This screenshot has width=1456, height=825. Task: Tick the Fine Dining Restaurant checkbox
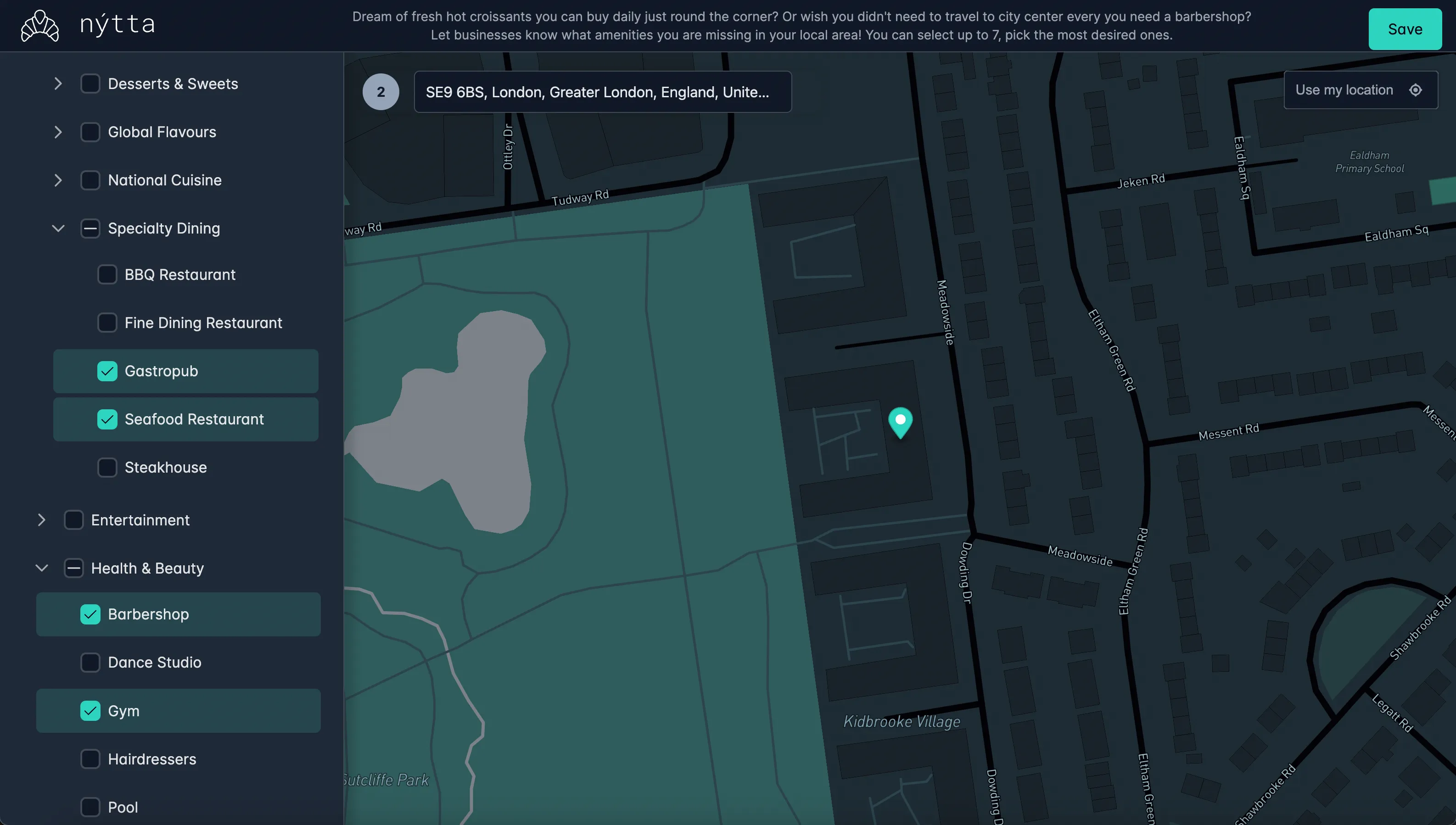(x=107, y=323)
